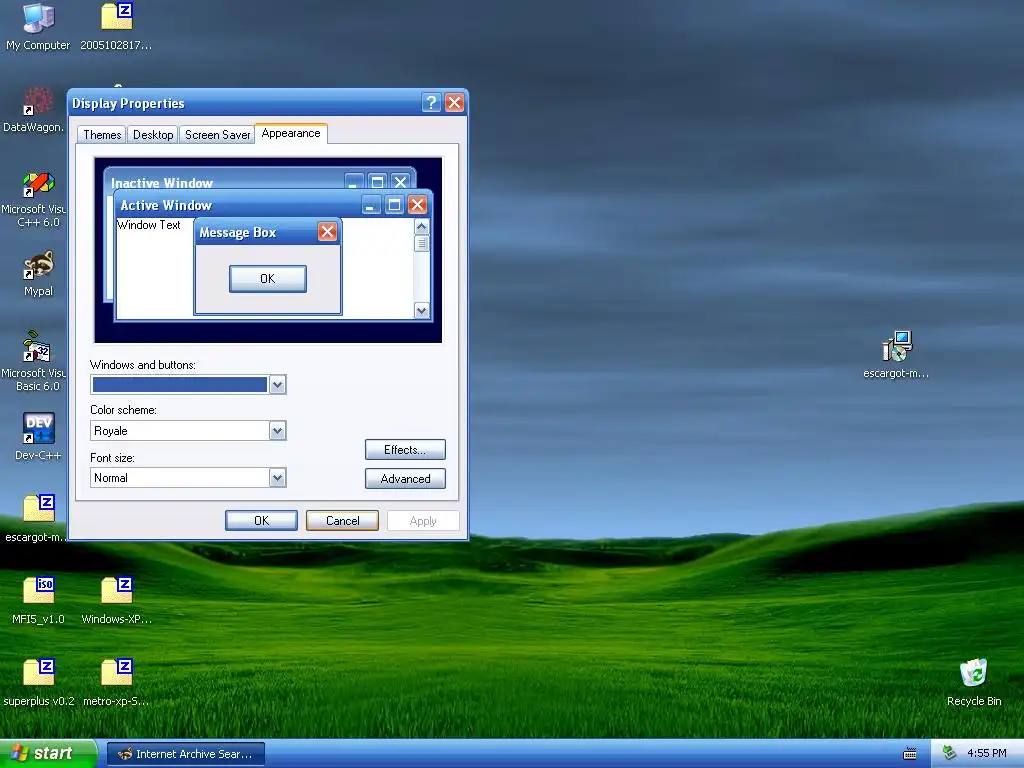Select the MFI5_v1.0 iso file icon
1024x768 pixels.
(x=38, y=600)
